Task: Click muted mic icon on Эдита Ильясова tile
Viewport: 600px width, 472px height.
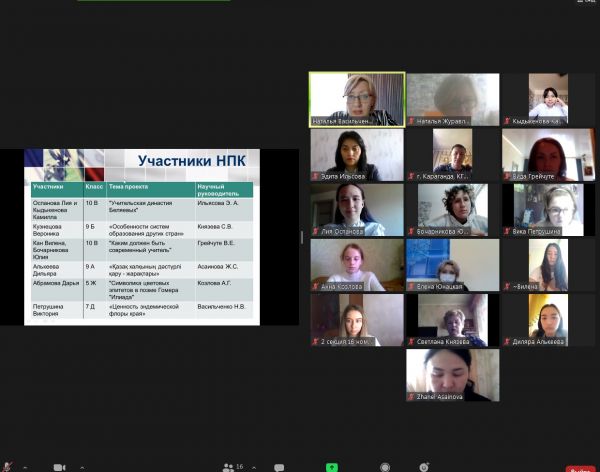Action: coord(315,177)
